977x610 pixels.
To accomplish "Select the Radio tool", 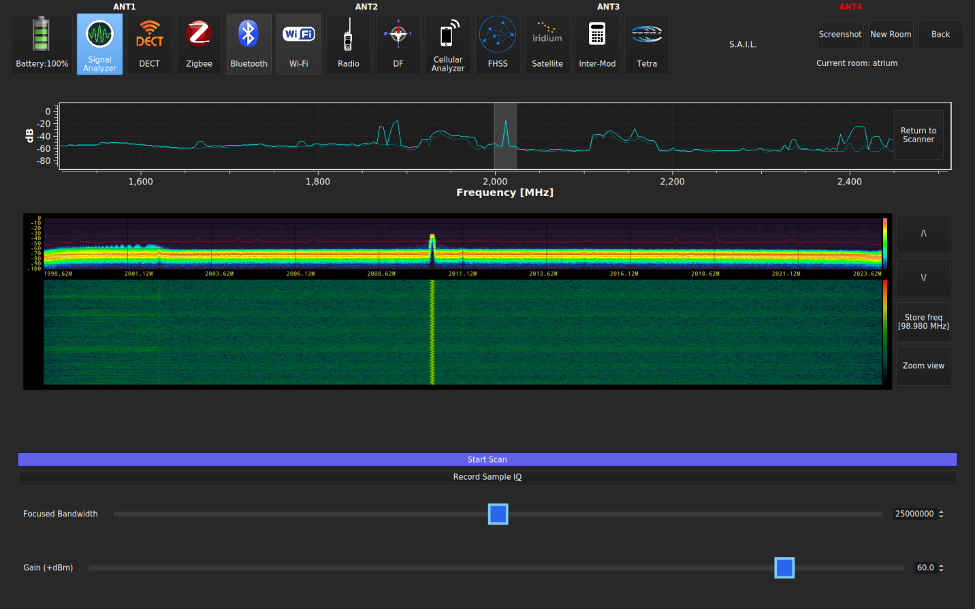I will [x=348, y=43].
